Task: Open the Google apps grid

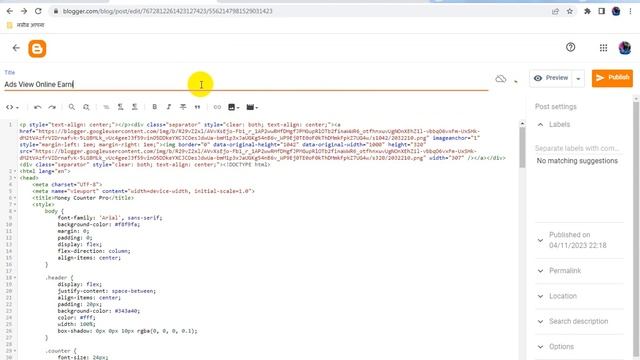Action: (603, 48)
